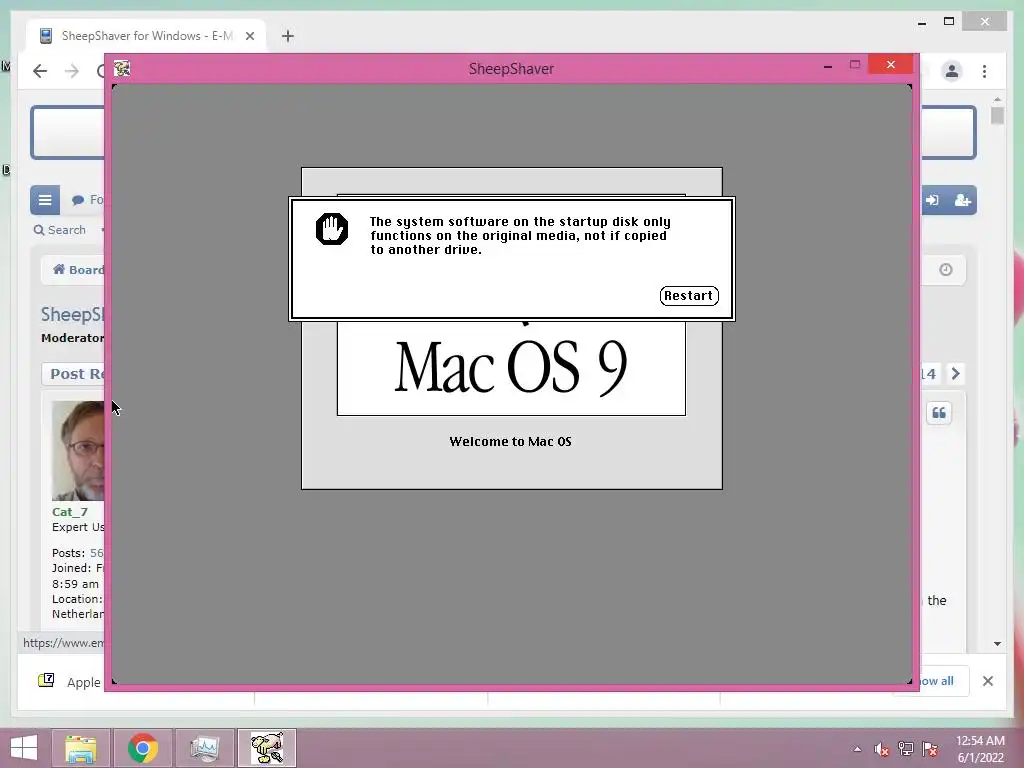Open the Action Center flag icon

pos(930,749)
